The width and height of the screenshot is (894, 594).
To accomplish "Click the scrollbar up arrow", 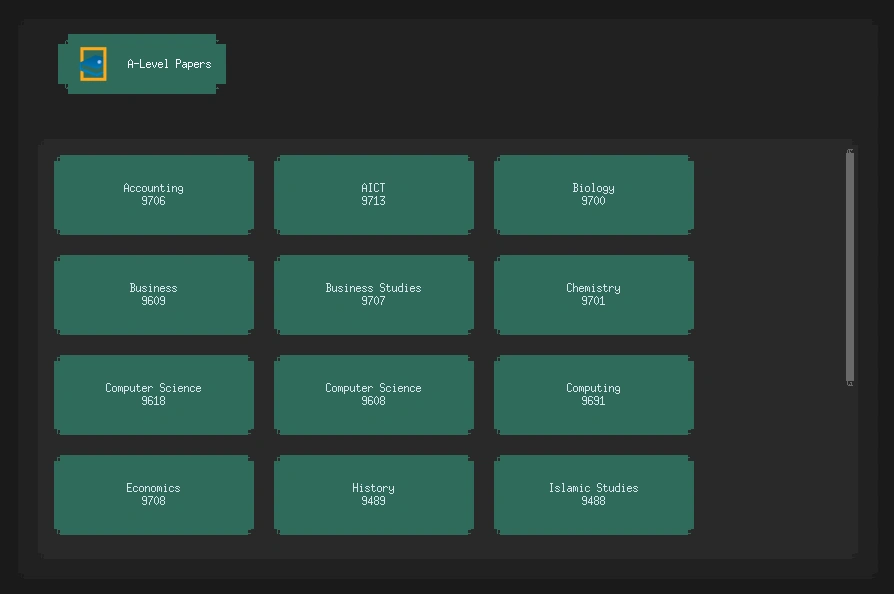I will coord(850,151).
